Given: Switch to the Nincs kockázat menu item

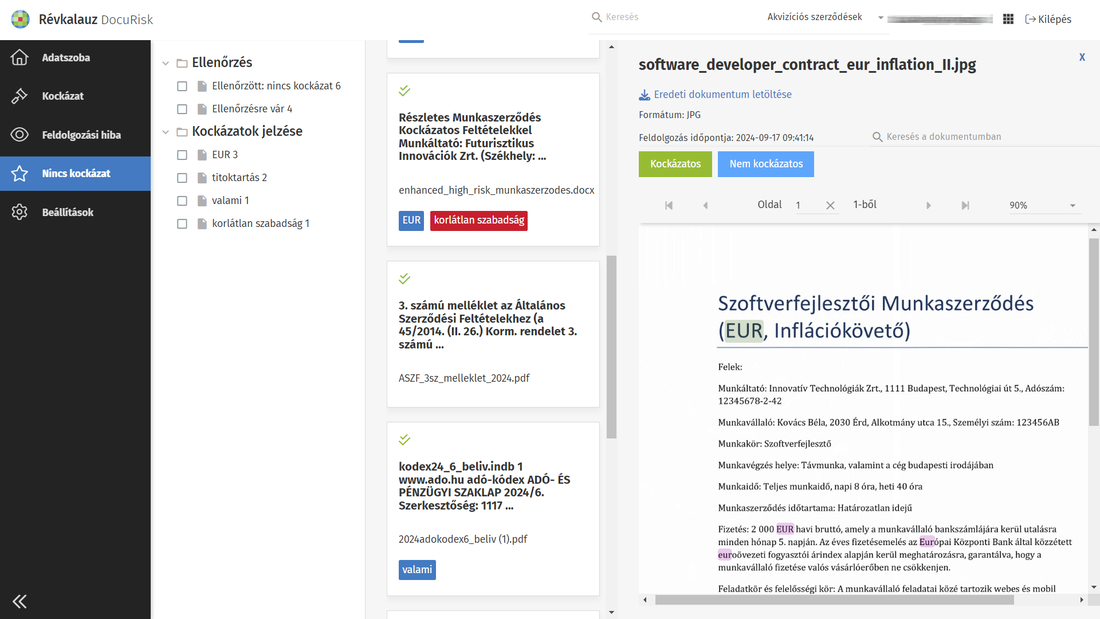Looking at the screenshot, I should tap(75, 173).
